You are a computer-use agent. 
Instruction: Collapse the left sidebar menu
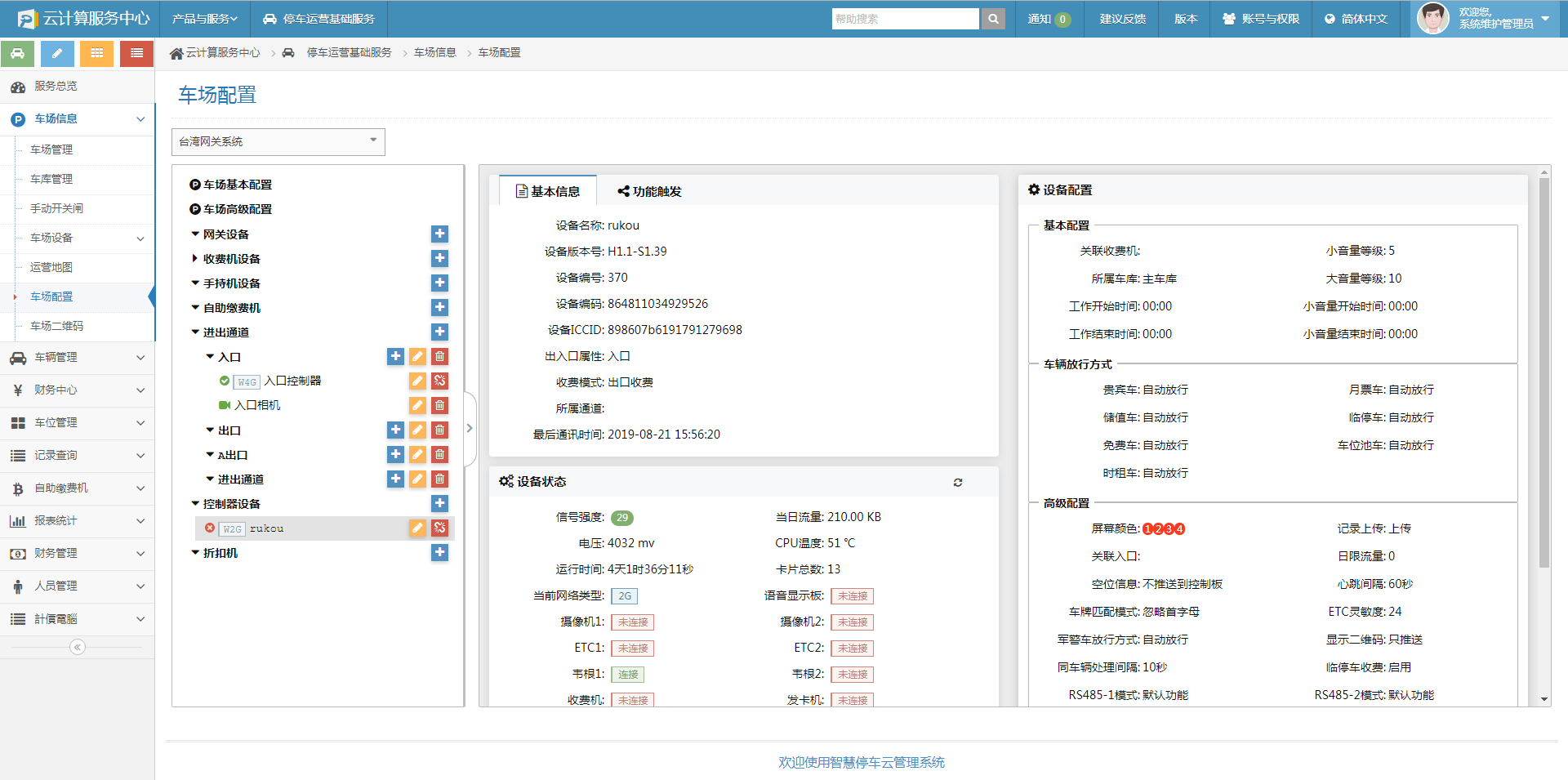click(x=78, y=647)
